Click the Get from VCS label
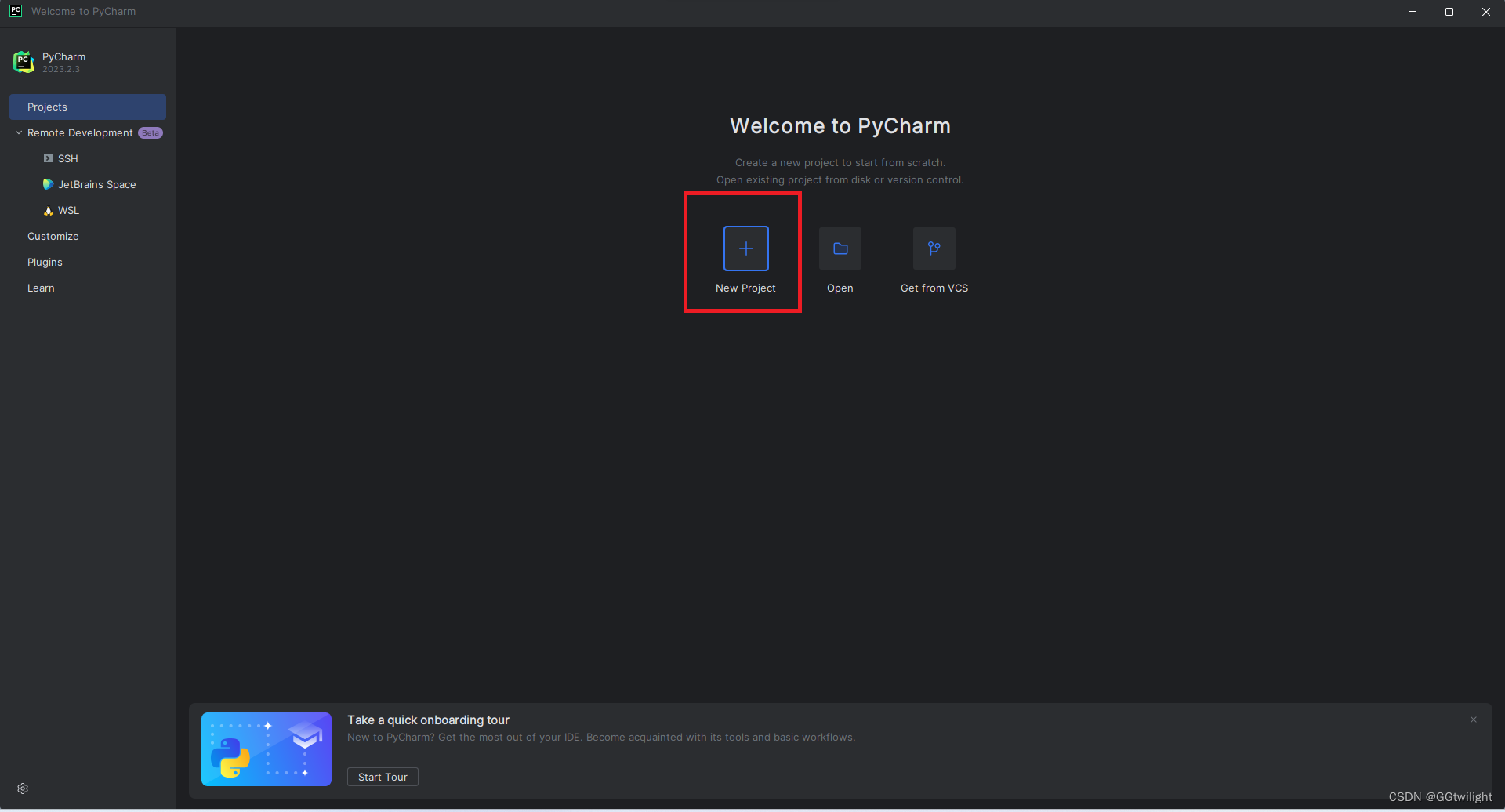Viewport: 1505px width, 812px height. point(934,288)
